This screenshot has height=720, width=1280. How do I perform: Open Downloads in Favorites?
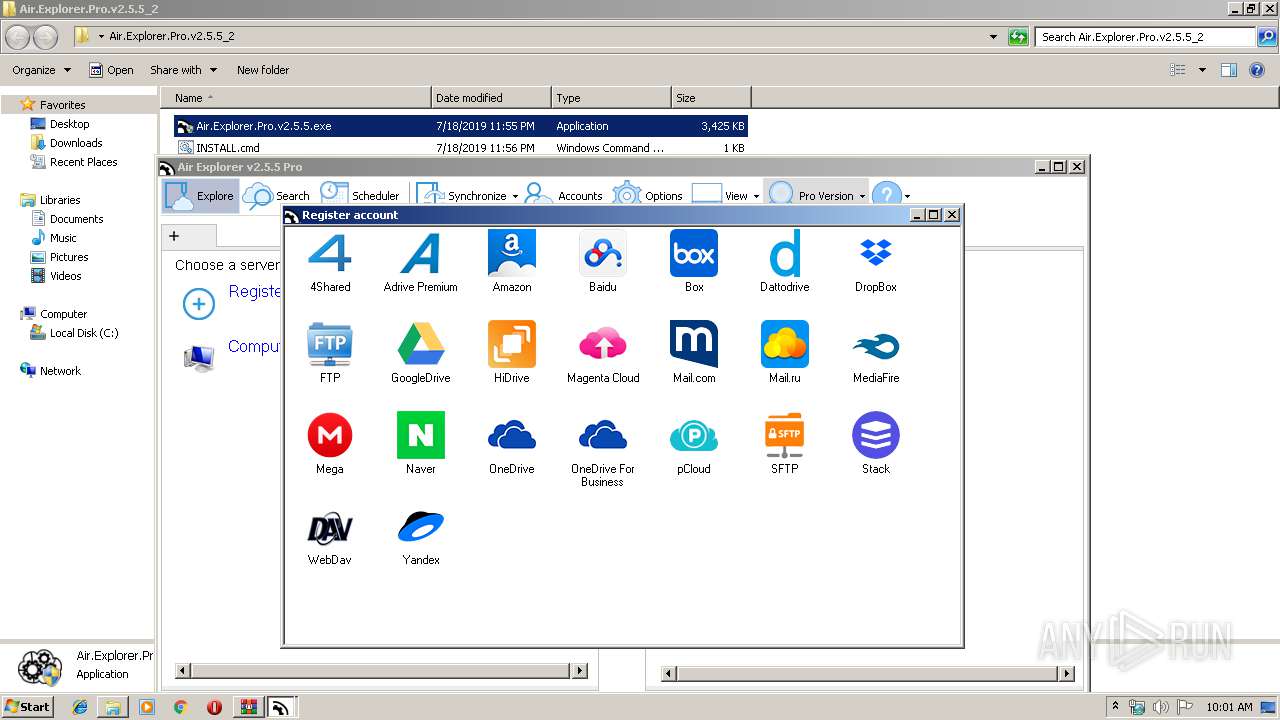click(x=76, y=143)
